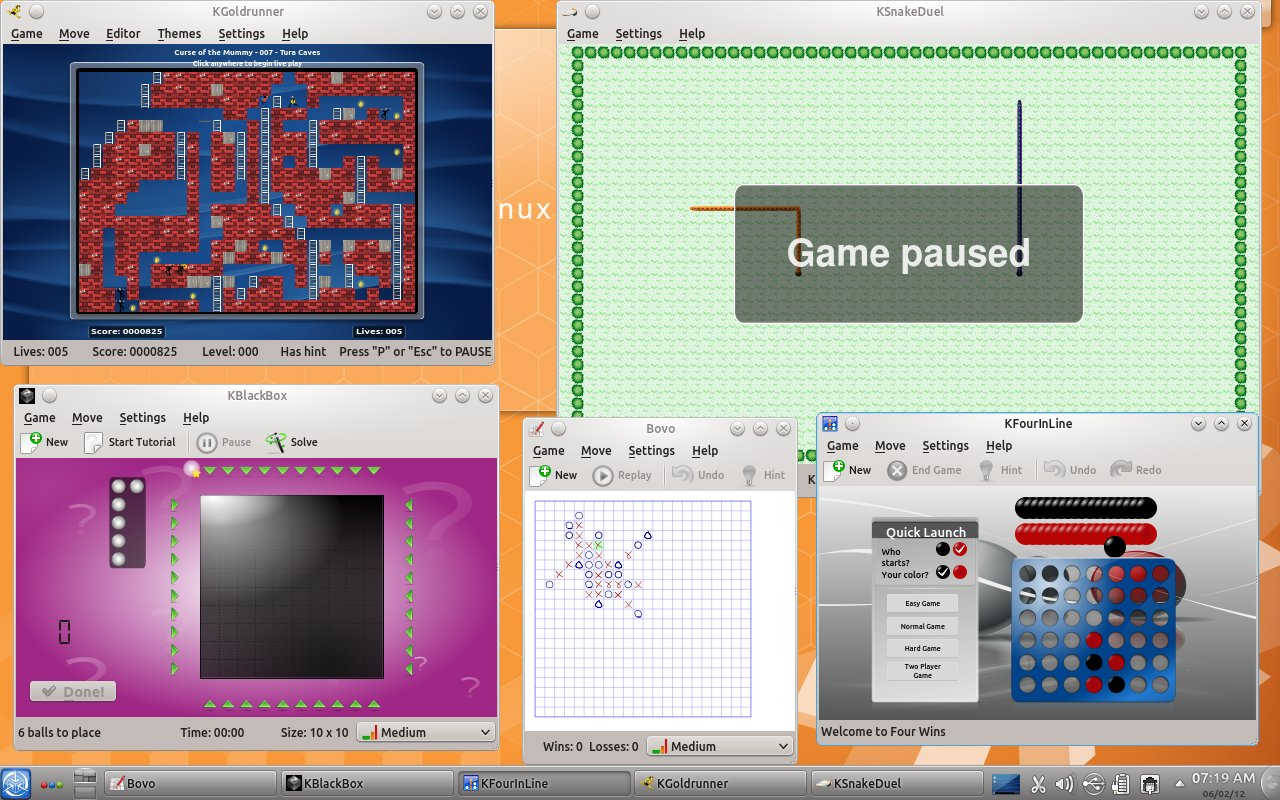Open the Editor menu in KGoldrunner

(123, 33)
